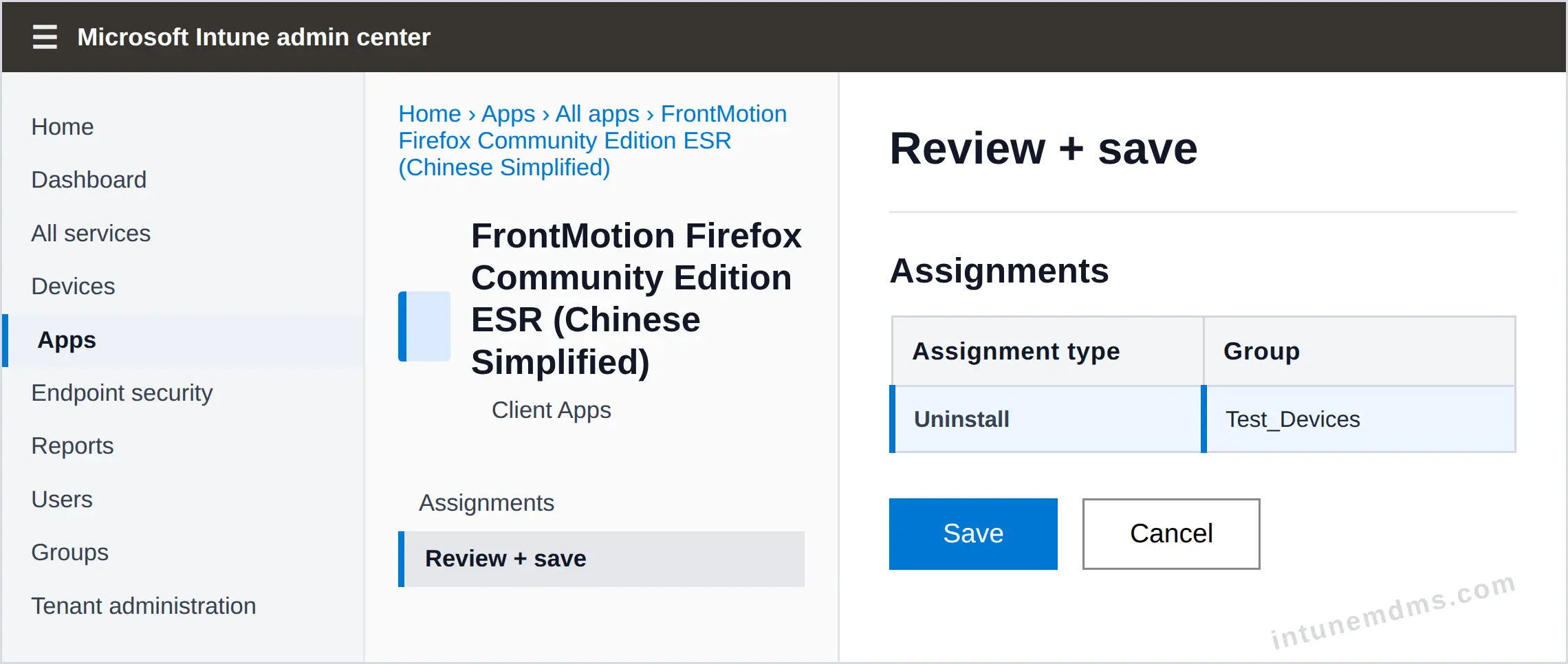This screenshot has height=664, width=1568.
Task: Open Endpoint security section
Action: [122, 392]
